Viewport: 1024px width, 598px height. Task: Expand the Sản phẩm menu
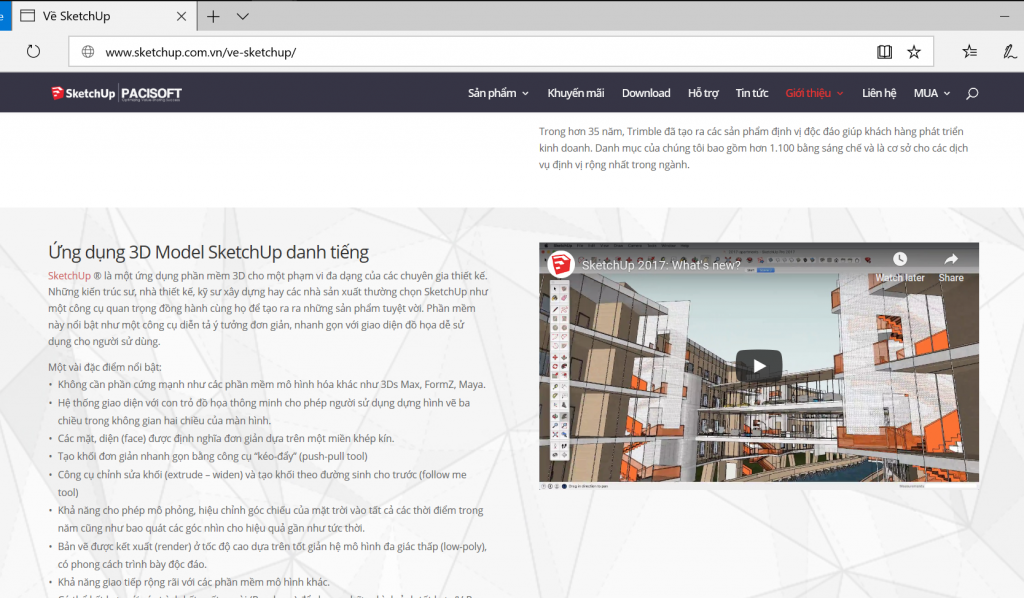click(498, 93)
